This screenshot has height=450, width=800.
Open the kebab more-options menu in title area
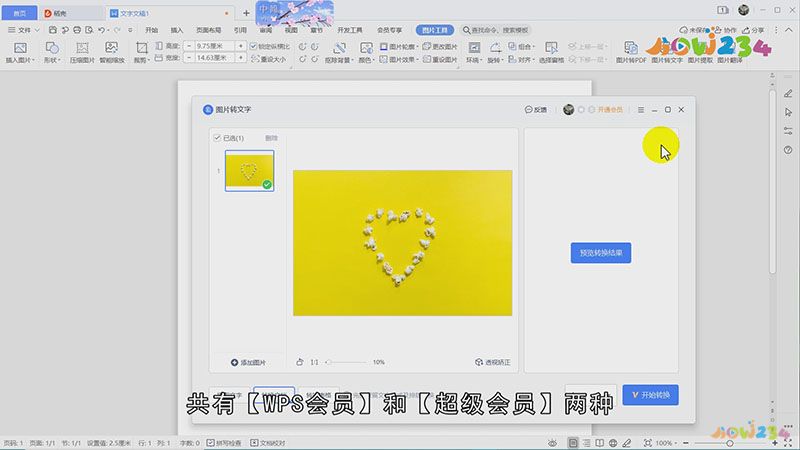(x=776, y=30)
